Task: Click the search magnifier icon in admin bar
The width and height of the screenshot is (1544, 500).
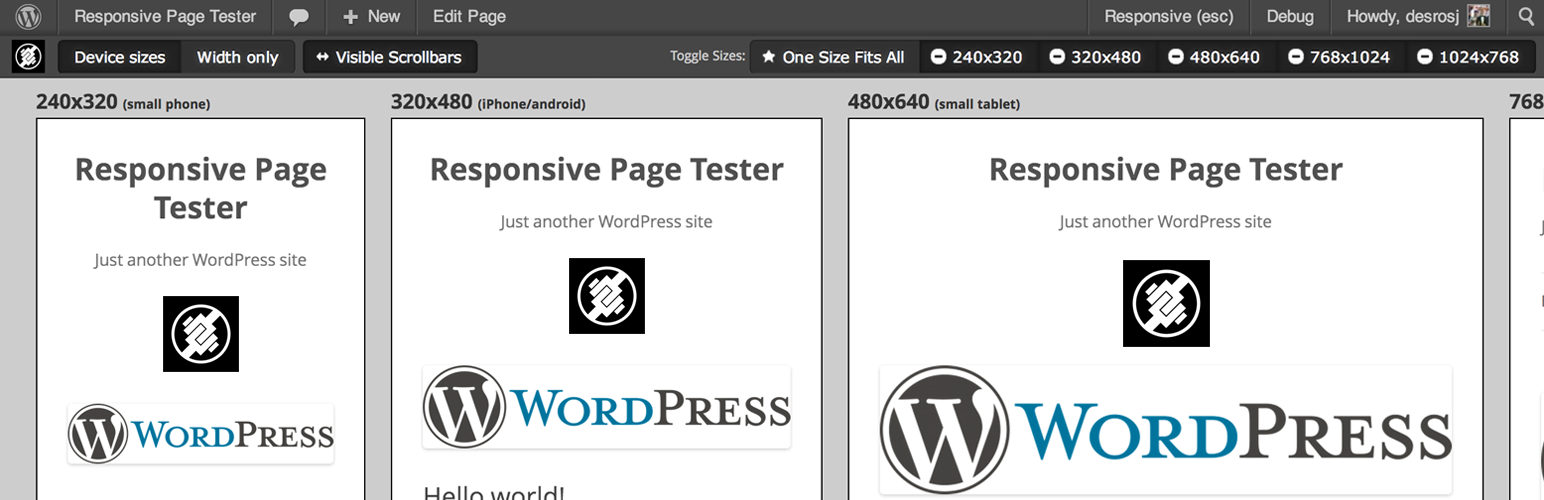Action: click(x=1525, y=16)
